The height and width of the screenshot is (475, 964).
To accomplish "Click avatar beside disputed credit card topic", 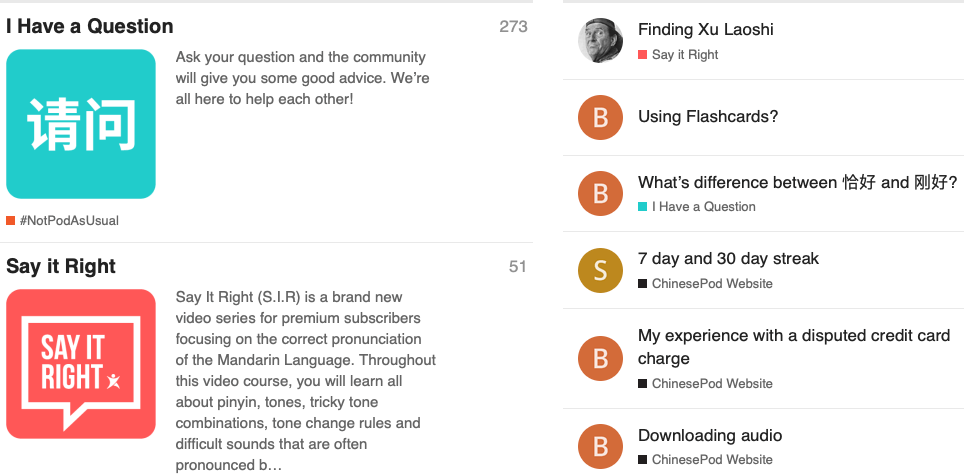I will [600, 358].
